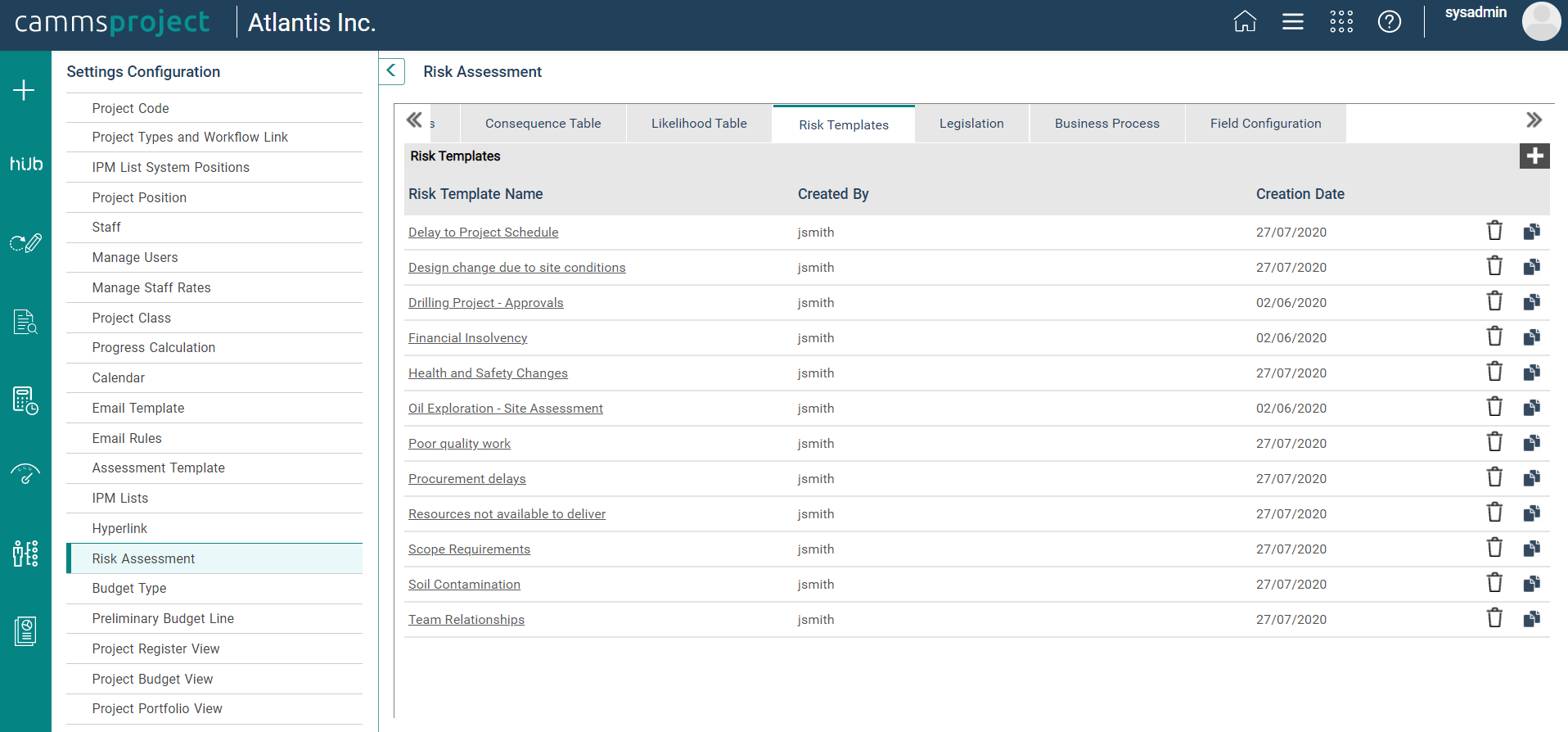Image resolution: width=1568 pixels, height=732 pixels.
Task: Open the help question mark icon
Action: 1390,21
